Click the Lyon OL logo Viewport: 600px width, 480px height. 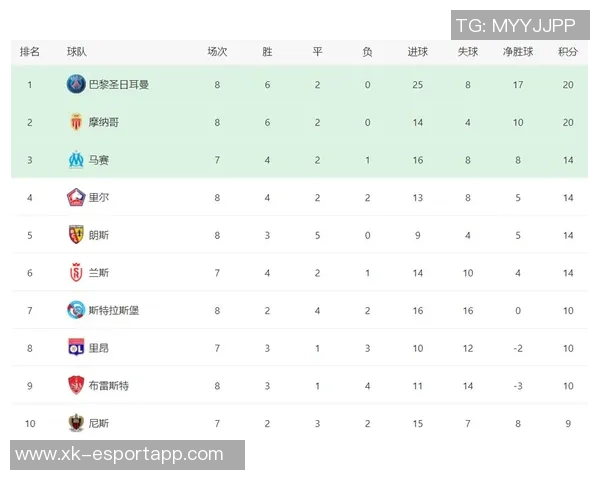pyautogui.click(x=77, y=347)
